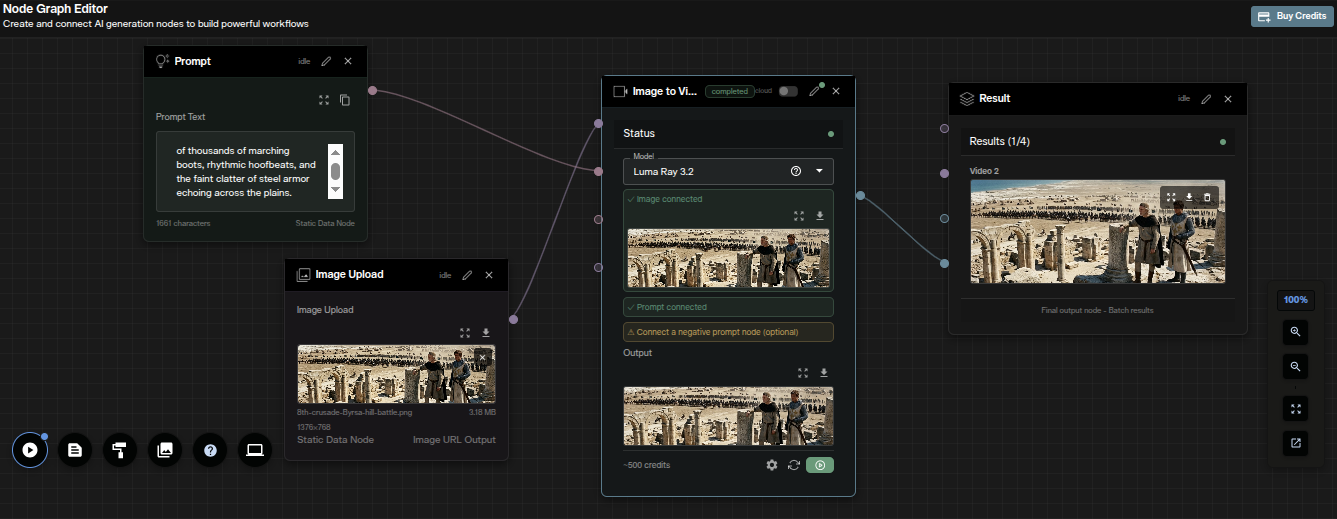Zoom out on the canvas
The width and height of the screenshot is (1337, 519).
[x=1295, y=367]
